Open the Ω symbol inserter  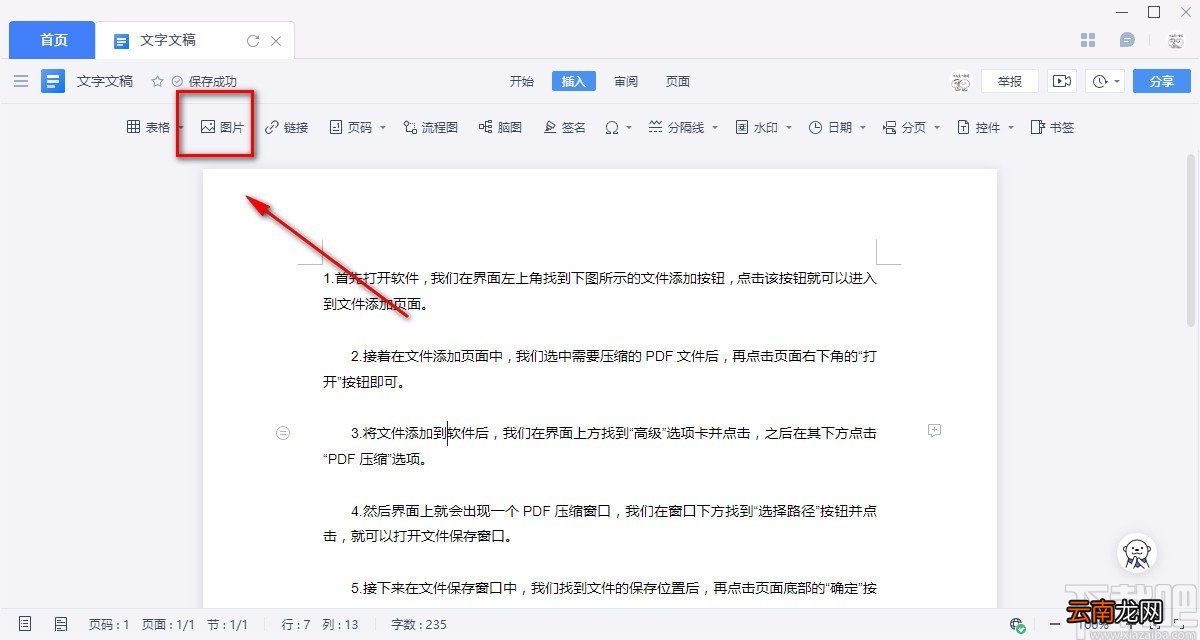(x=612, y=128)
